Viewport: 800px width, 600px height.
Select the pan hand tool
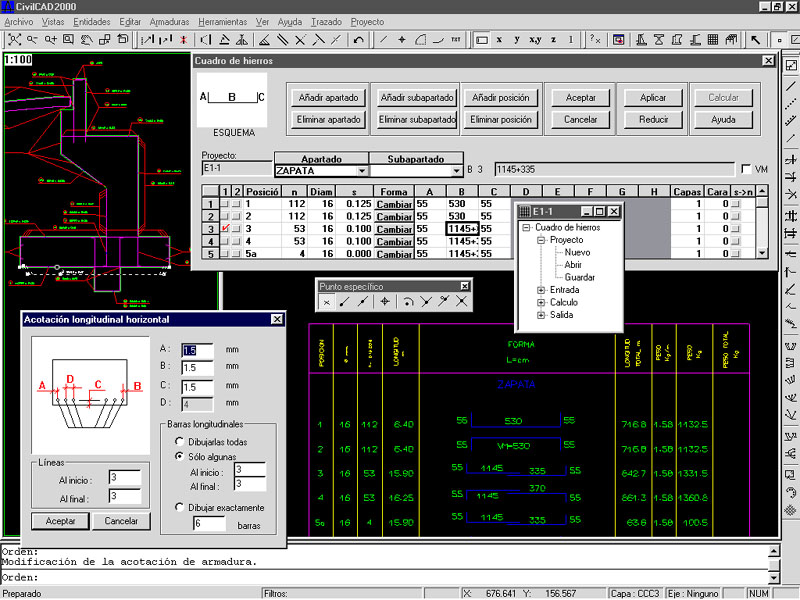tap(86, 40)
